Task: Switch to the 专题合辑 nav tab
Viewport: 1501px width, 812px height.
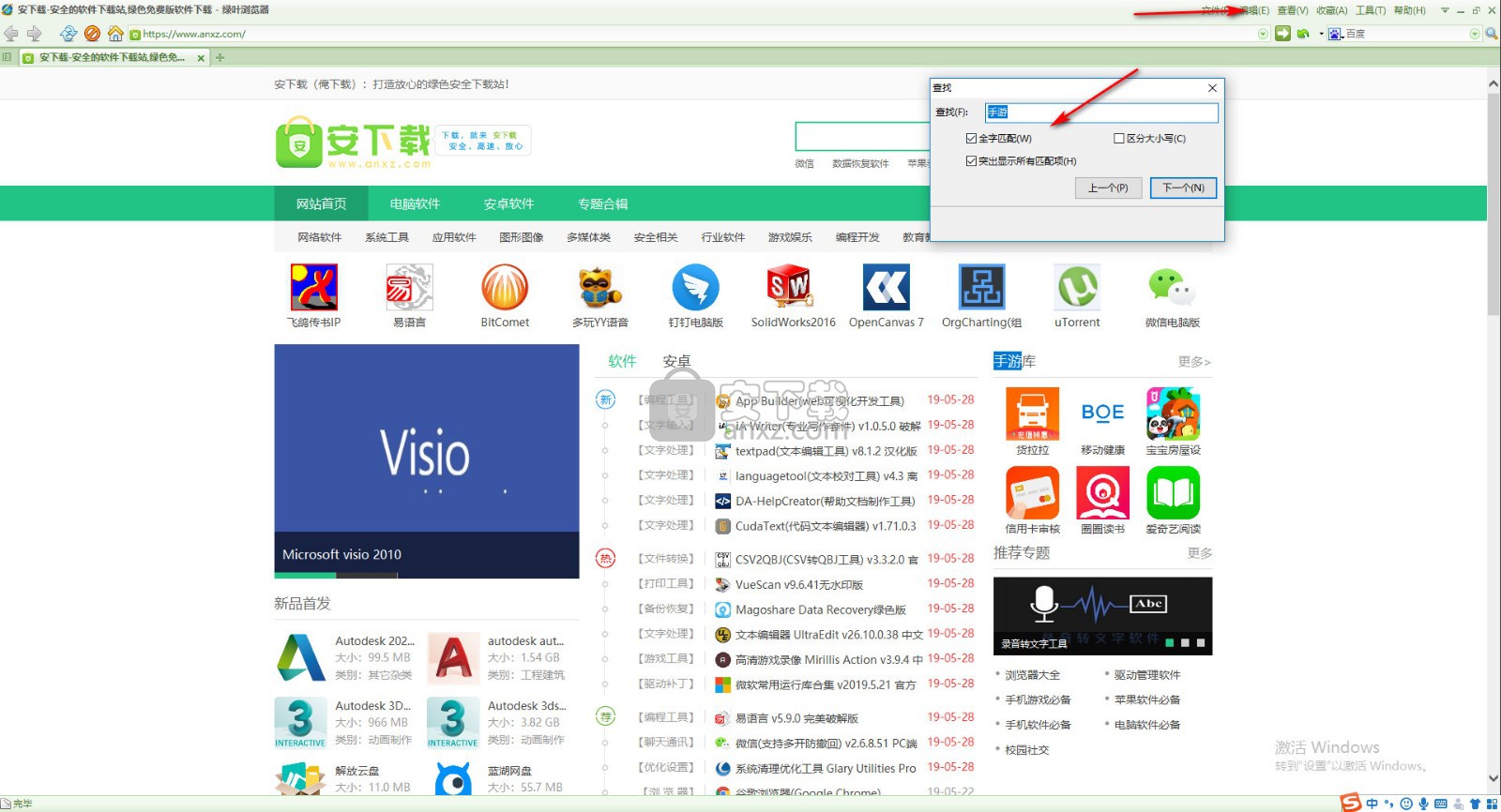Action: pos(602,203)
